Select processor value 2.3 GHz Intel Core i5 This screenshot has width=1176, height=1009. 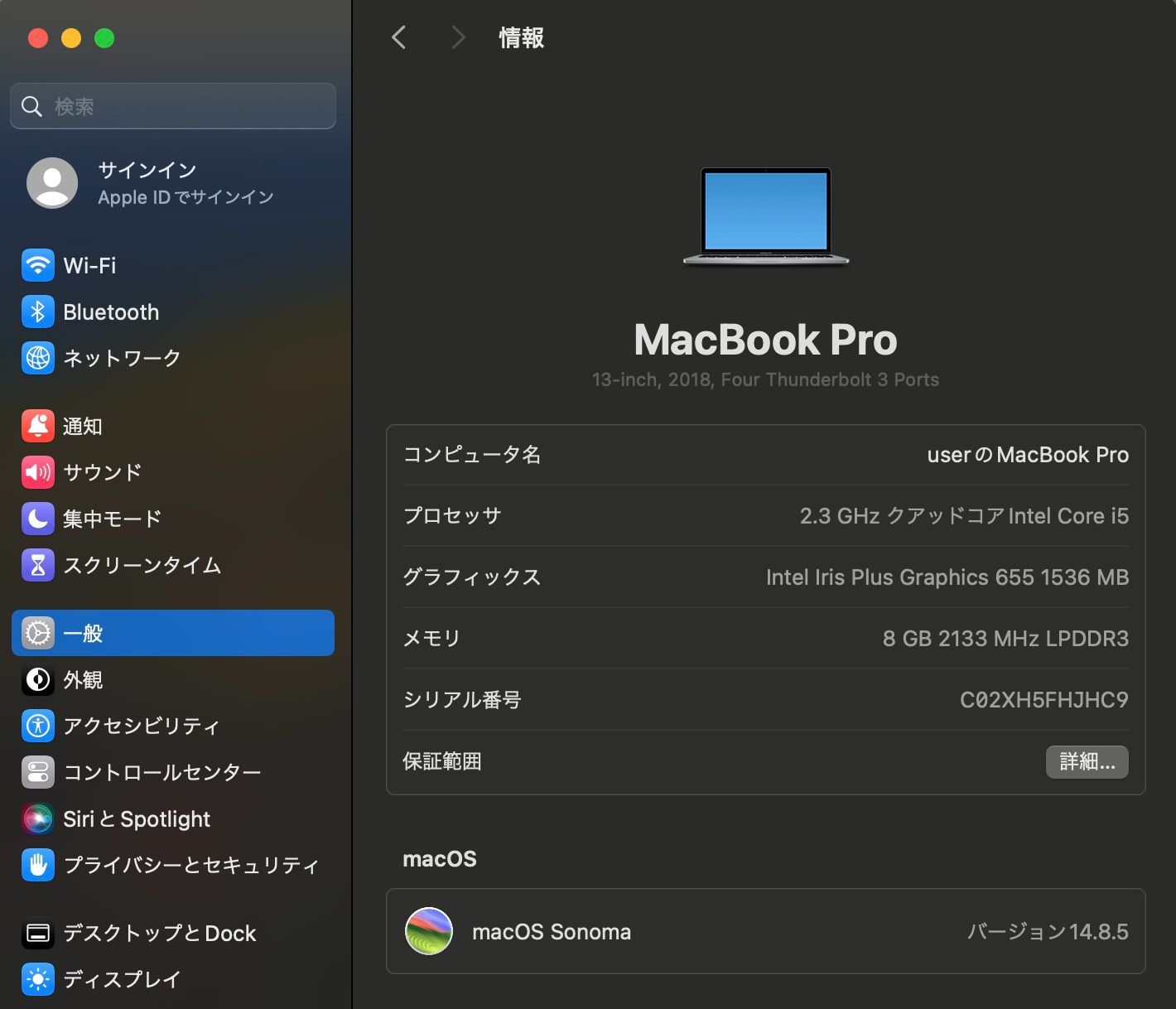click(964, 516)
